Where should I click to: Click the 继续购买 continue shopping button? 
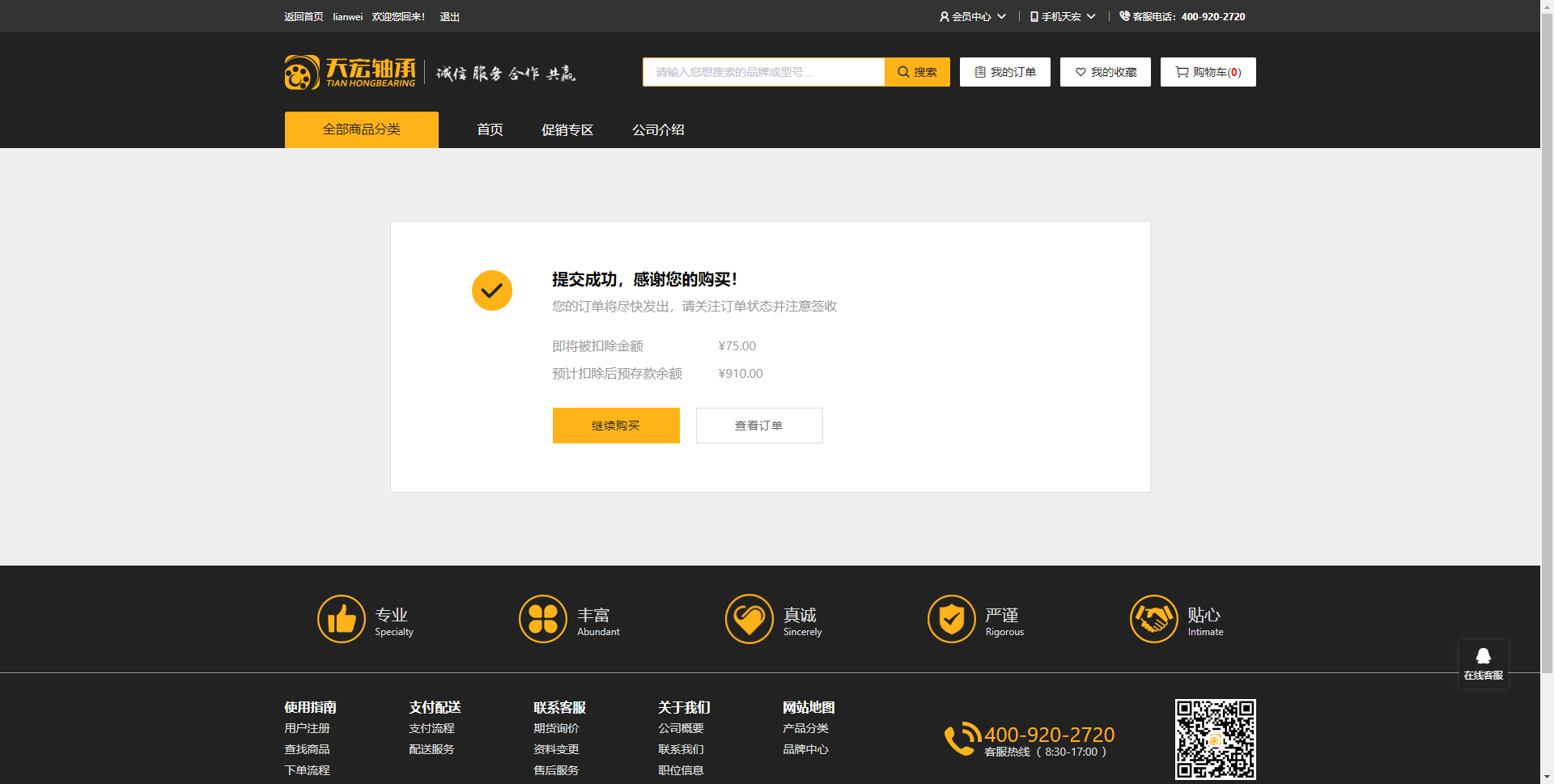(616, 426)
